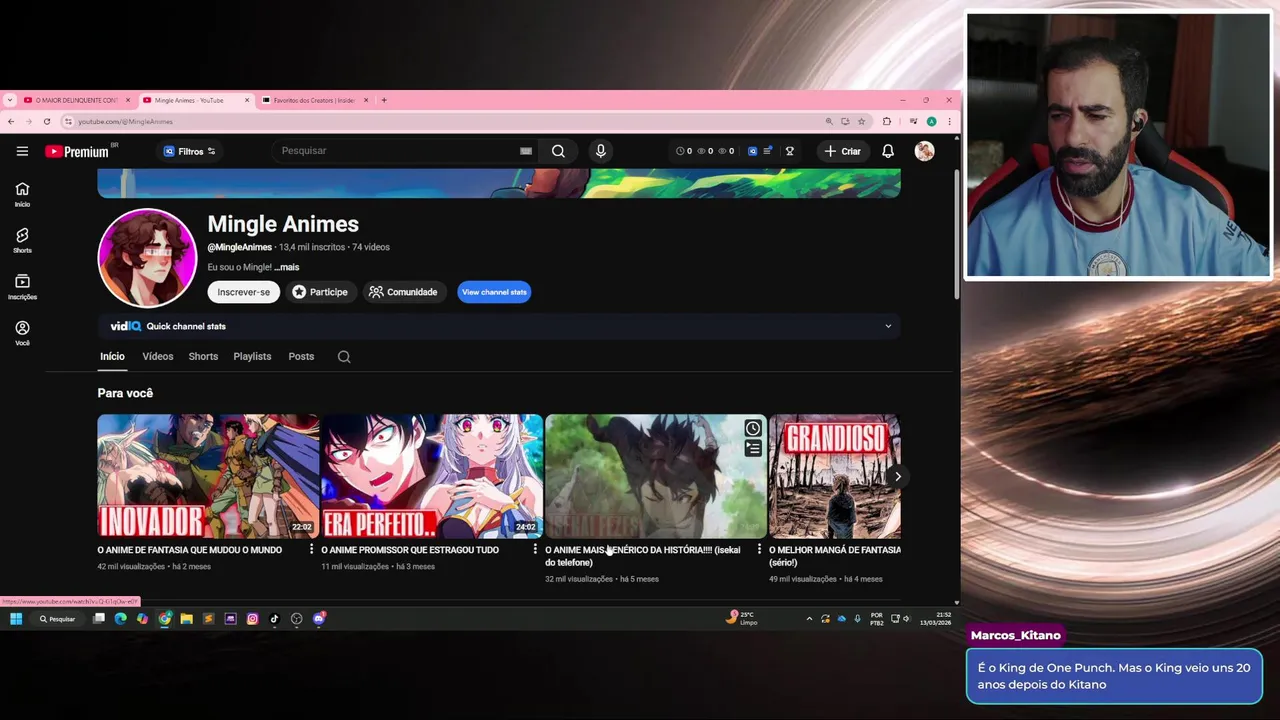
Task: Click the taskbar Pesquisar search box
Action: [x=58, y=619]
